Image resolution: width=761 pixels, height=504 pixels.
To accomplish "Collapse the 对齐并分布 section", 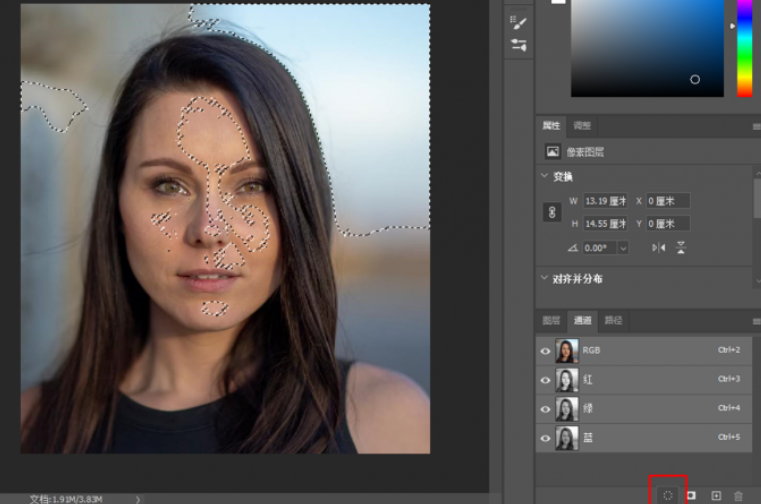I will click(544, 278).
